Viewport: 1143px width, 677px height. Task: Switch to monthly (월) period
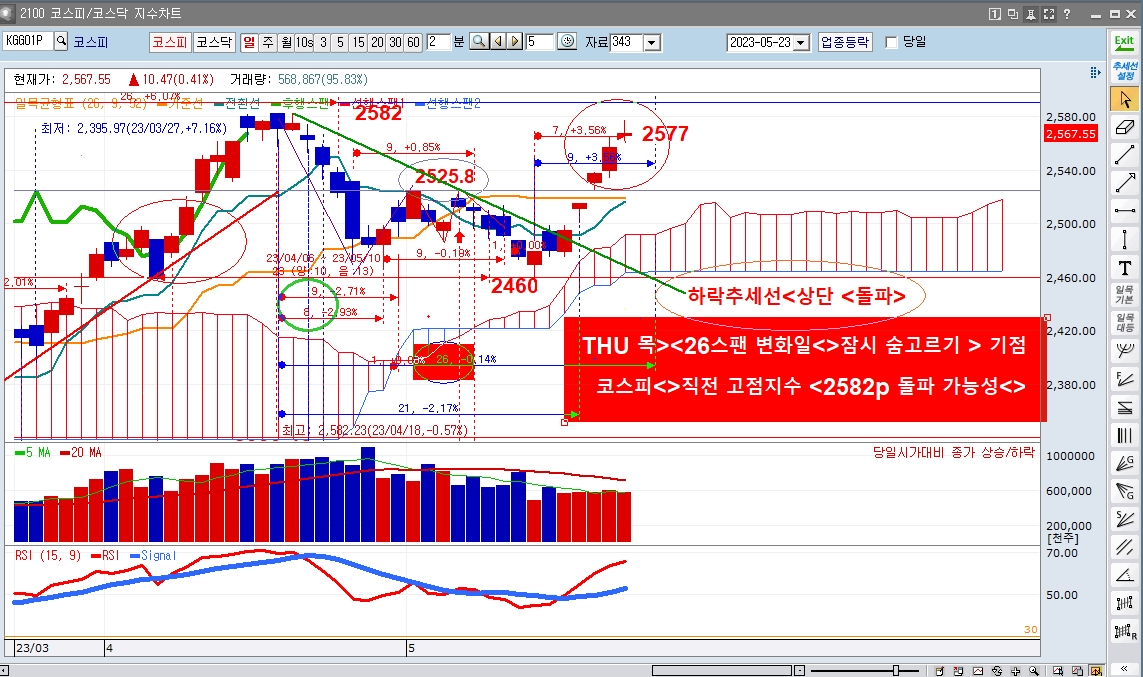pyautogui.click(x=286, y=42)
